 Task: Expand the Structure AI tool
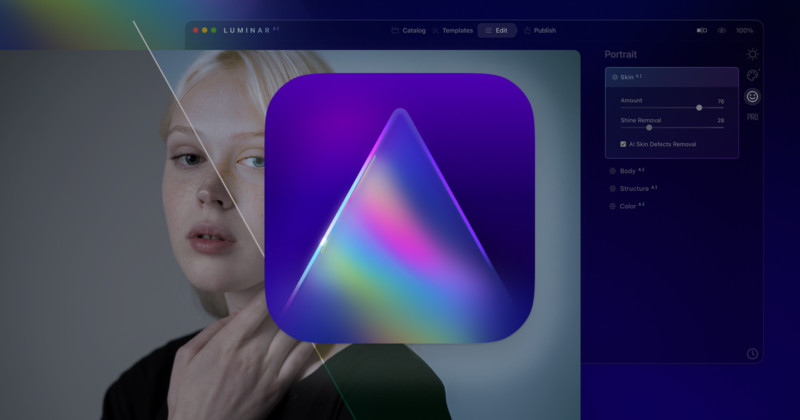point(633,189)
